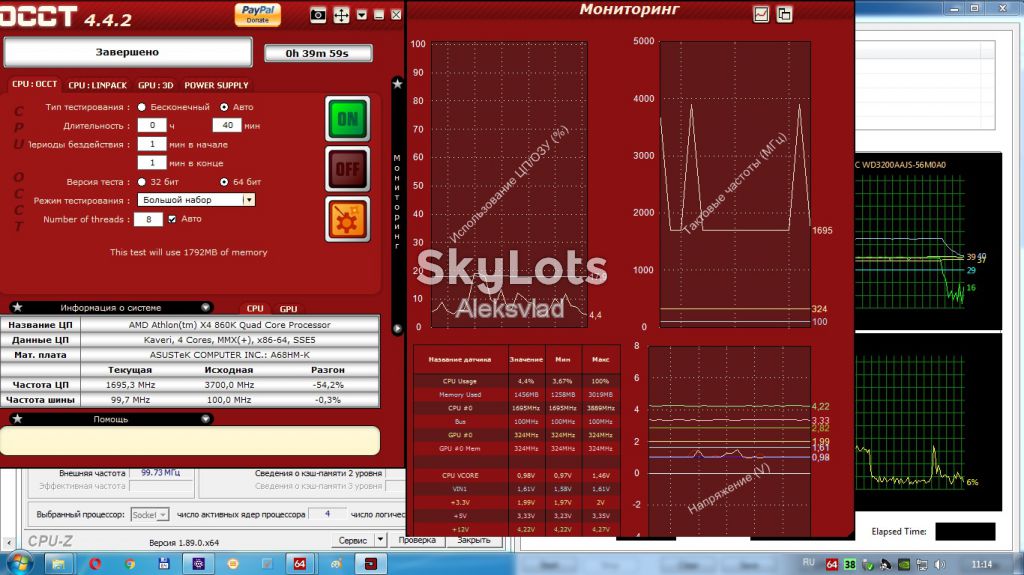Toggle Авто threads checkbox
The height and width of the screenshot is (575, 1024).
point(172,219)
